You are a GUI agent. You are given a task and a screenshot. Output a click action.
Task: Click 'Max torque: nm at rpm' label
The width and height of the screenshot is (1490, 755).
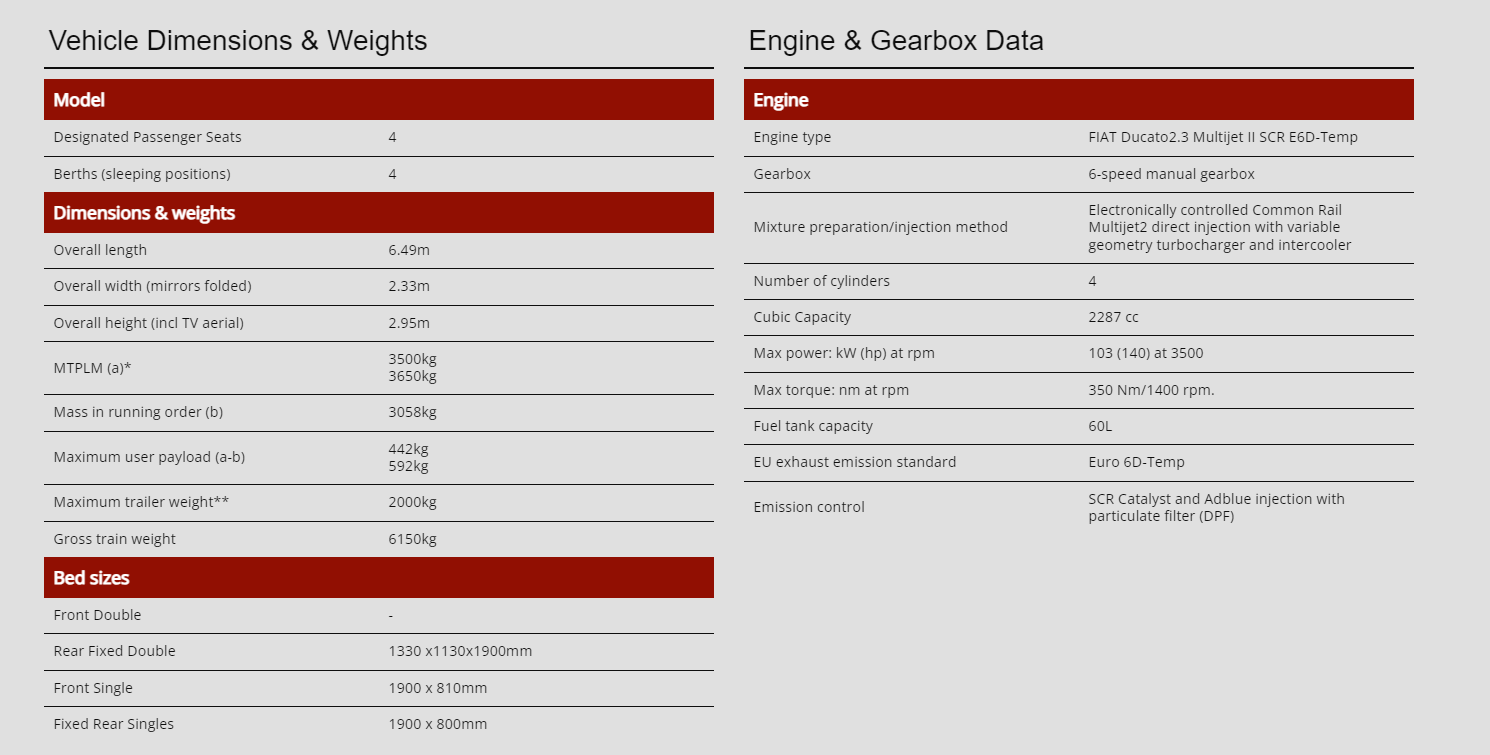831,390
